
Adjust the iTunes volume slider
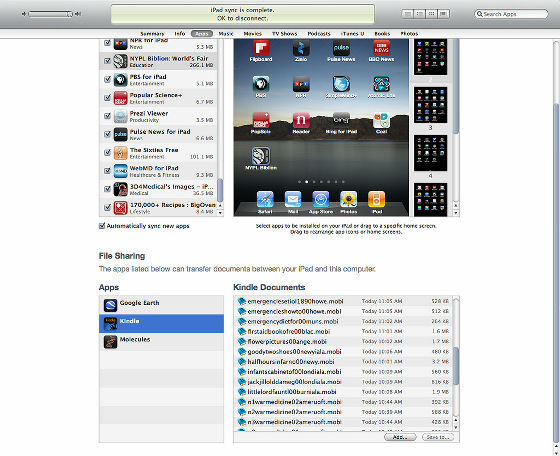tap(50, 14)
